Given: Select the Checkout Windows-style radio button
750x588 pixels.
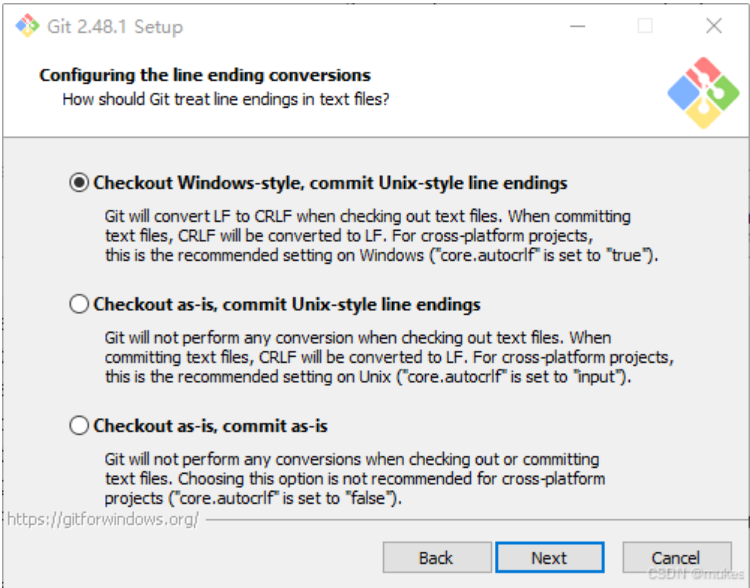Looking at the screenshot, I should pos(79,183).
